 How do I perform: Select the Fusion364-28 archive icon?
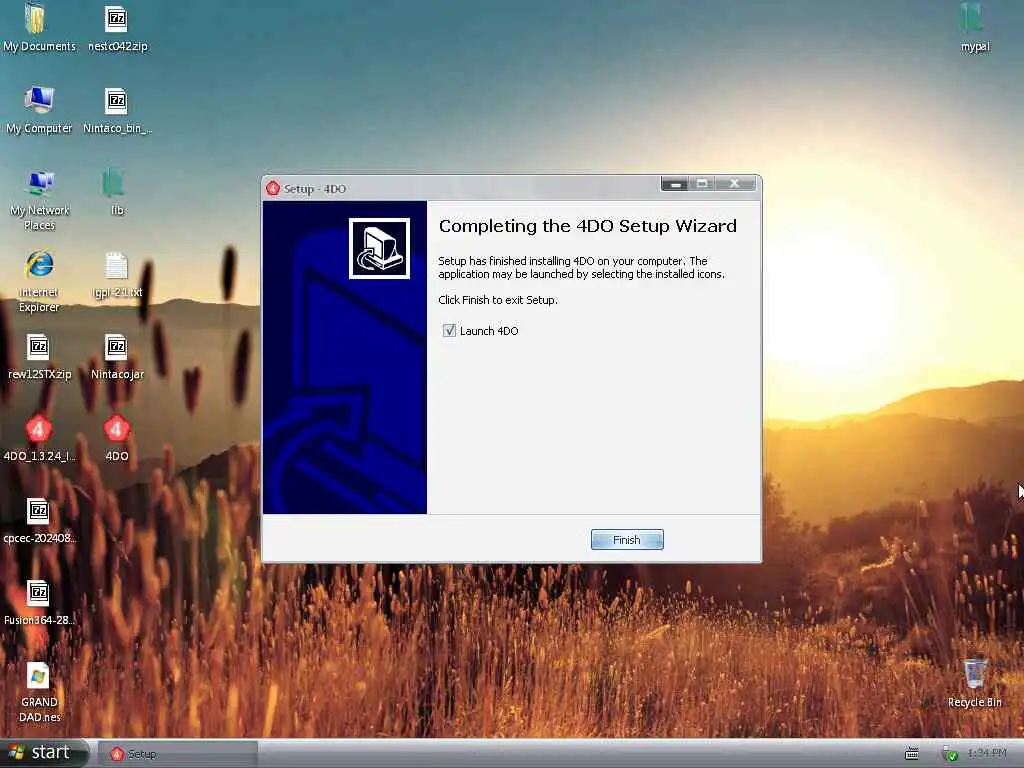tap(39, 602)
